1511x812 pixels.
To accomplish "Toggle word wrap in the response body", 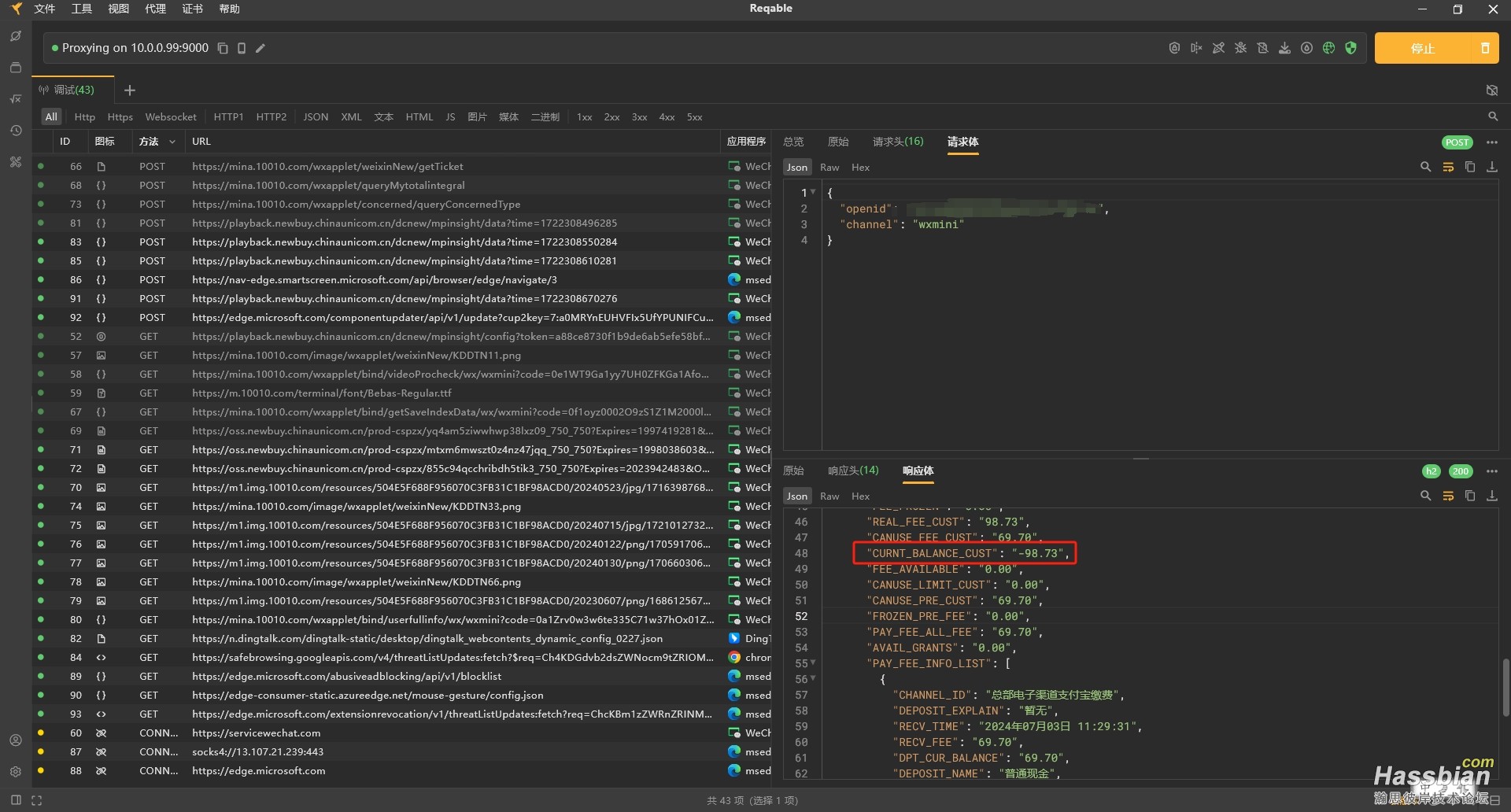I will 1447,496.
